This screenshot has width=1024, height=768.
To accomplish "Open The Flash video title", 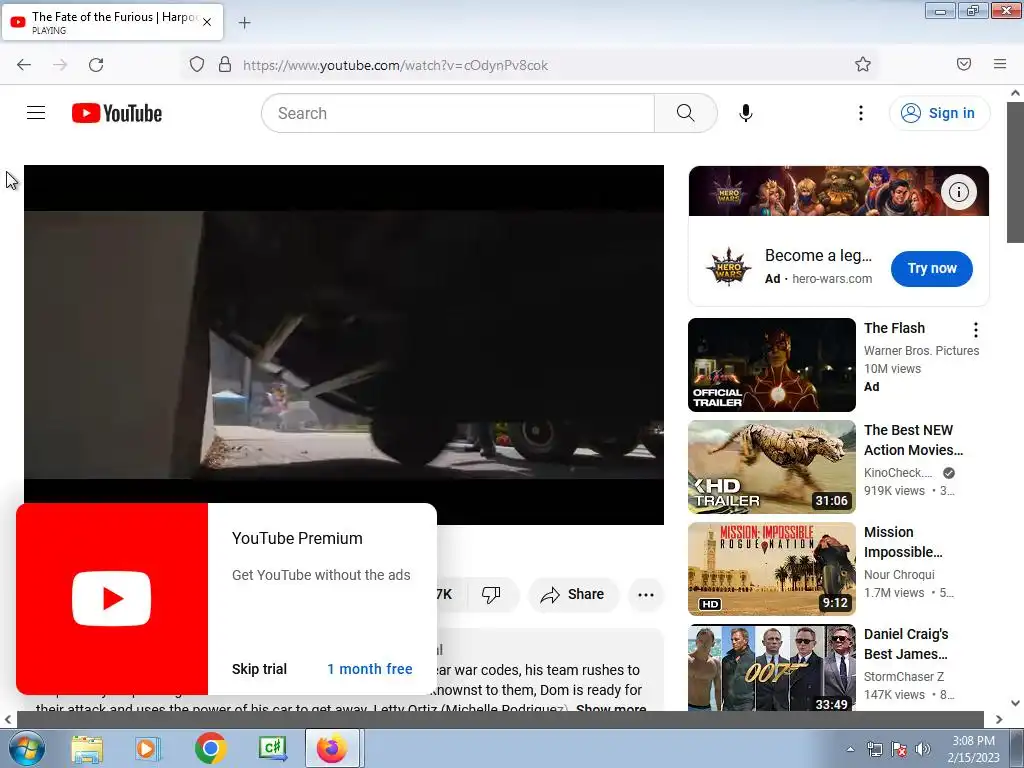I will coord(894,328).
